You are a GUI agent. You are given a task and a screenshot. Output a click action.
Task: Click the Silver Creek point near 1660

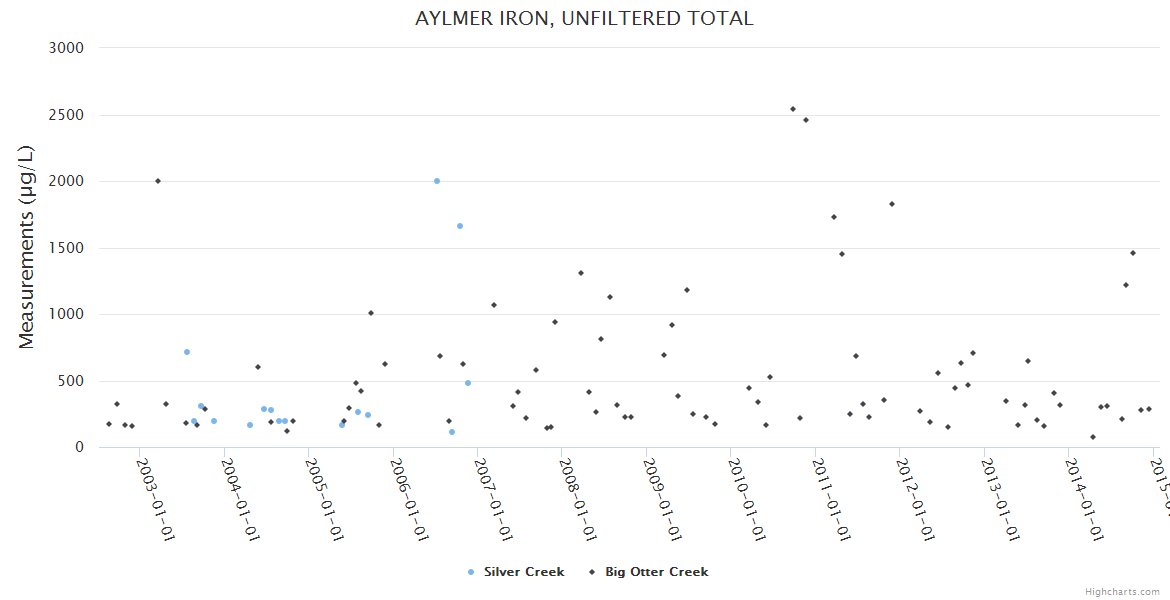tap(460, 226)
